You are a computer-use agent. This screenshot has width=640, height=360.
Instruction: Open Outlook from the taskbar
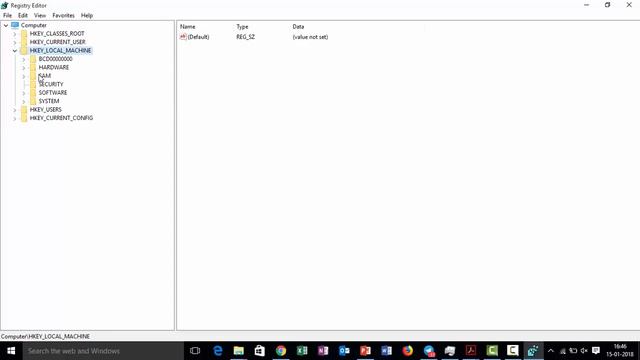[x=344, y=351]
